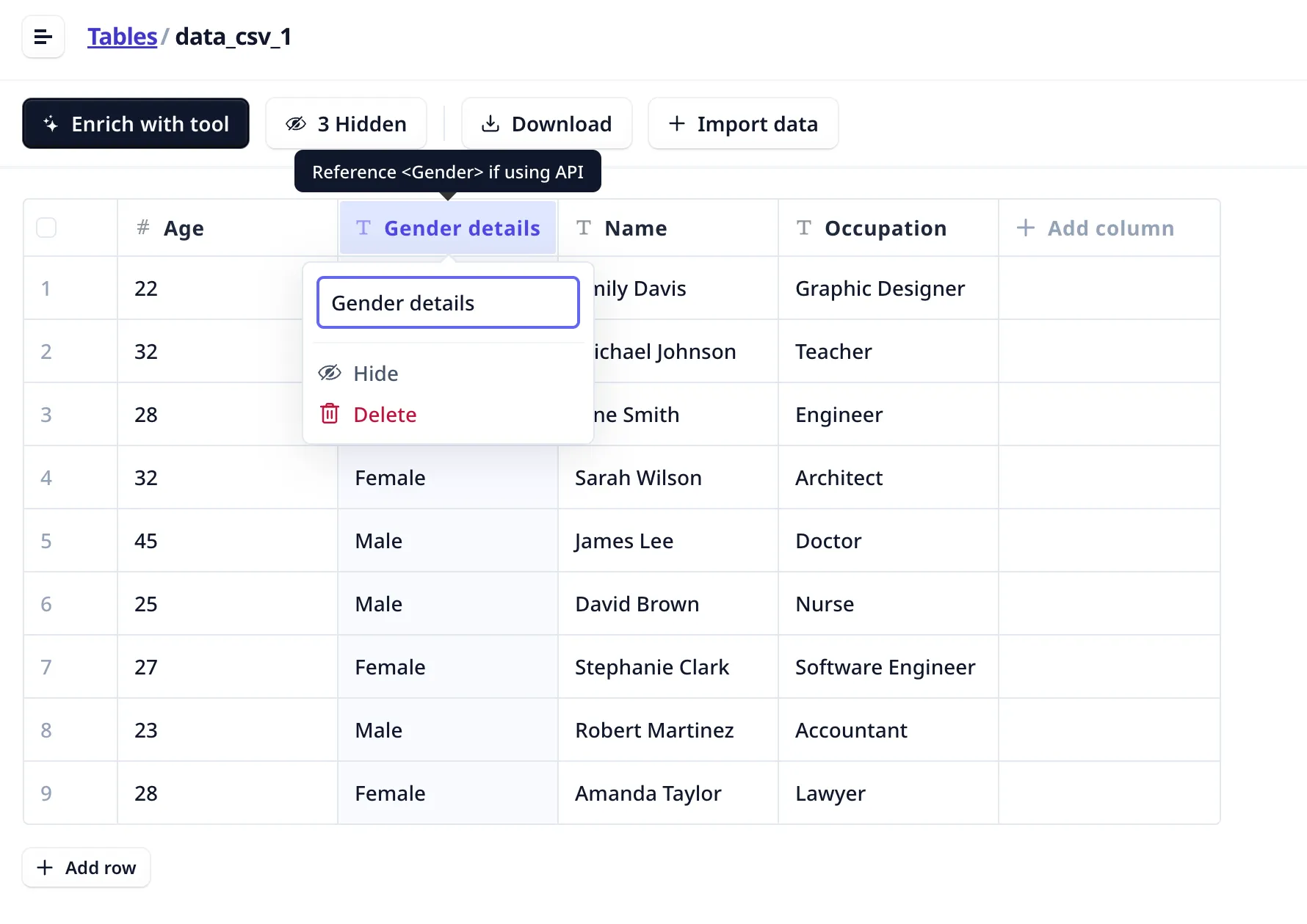Open the sidebar menu icon
The width and height of the screenshot is (1307, 924).
pyautogui.click(x=43, y=37)
